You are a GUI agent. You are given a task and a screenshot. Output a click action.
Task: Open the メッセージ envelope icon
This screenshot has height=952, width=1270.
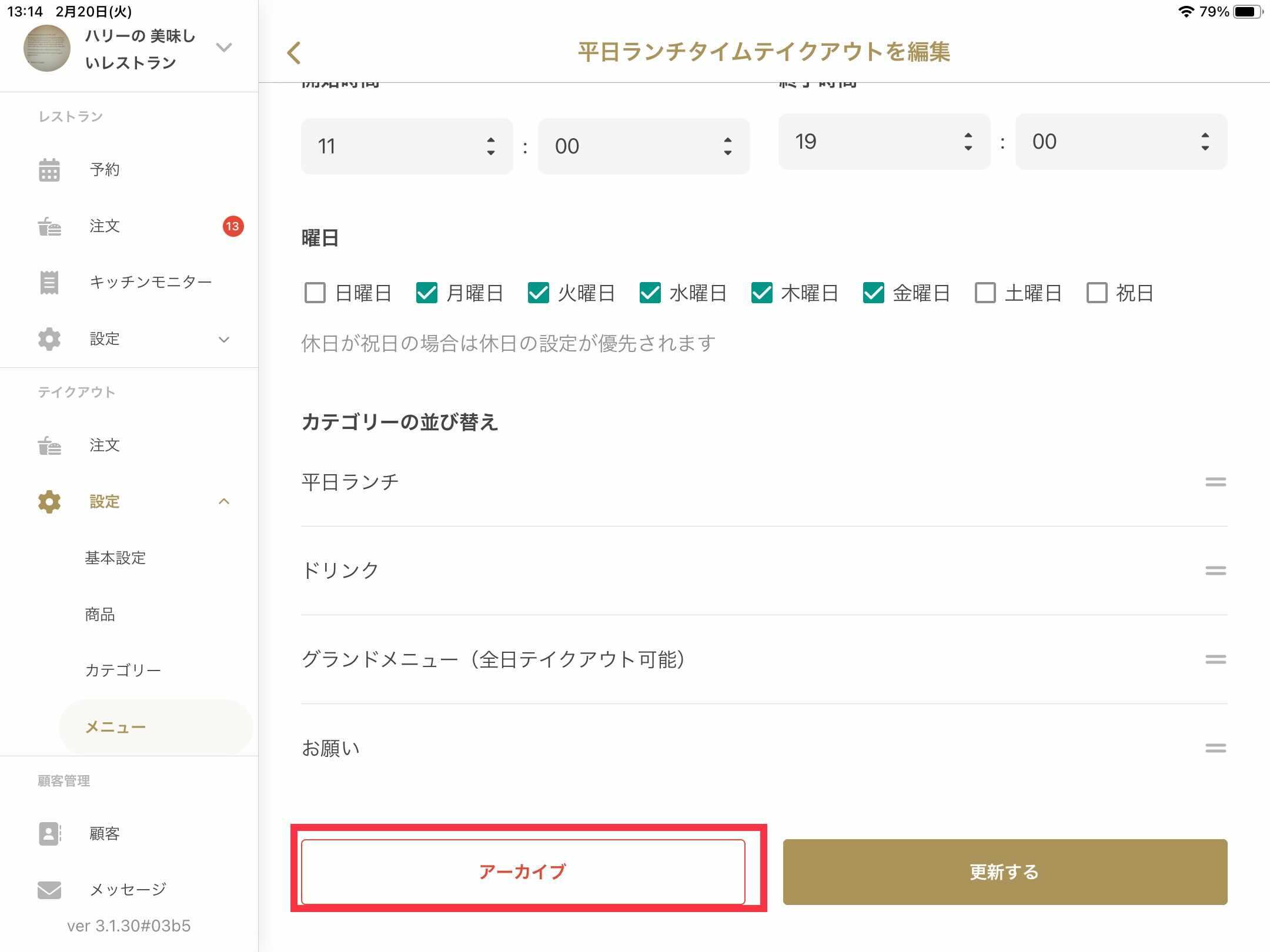(x=49, y=890)
